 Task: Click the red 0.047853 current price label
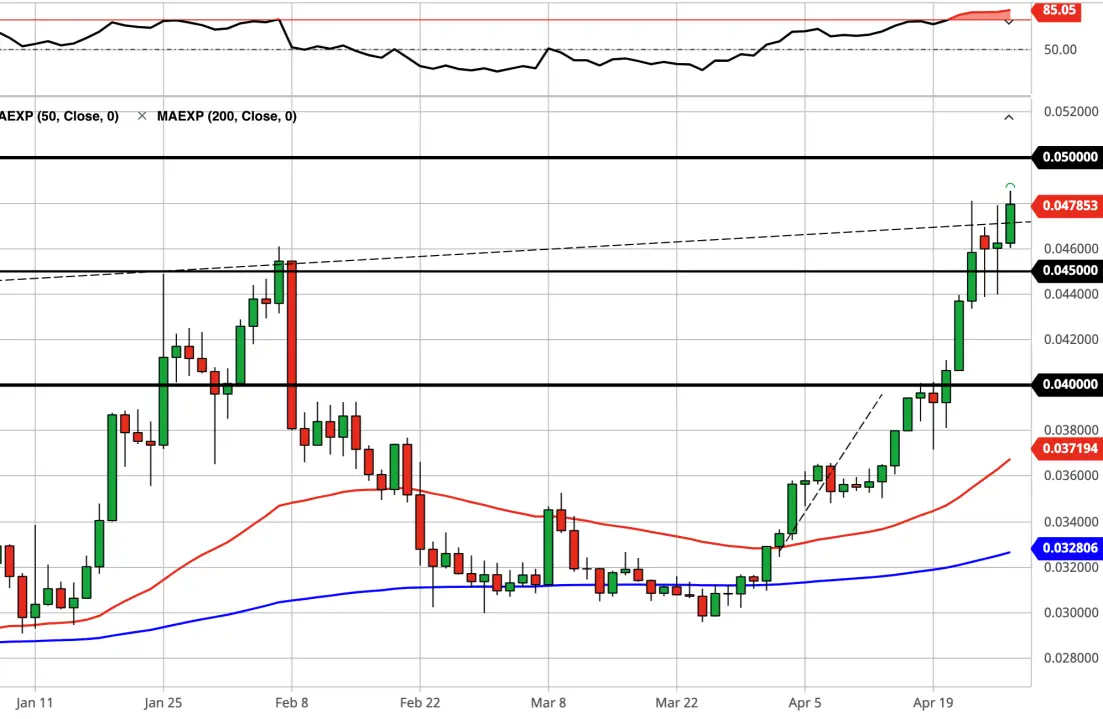point(1067,206)
